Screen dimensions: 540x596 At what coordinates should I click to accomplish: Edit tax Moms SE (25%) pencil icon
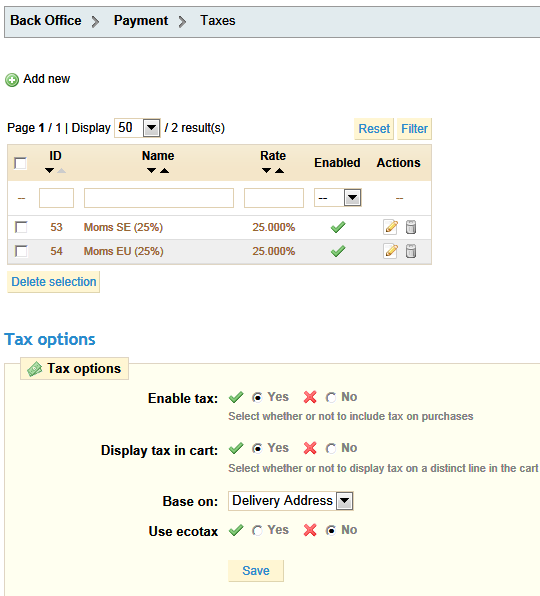[391, 227]
